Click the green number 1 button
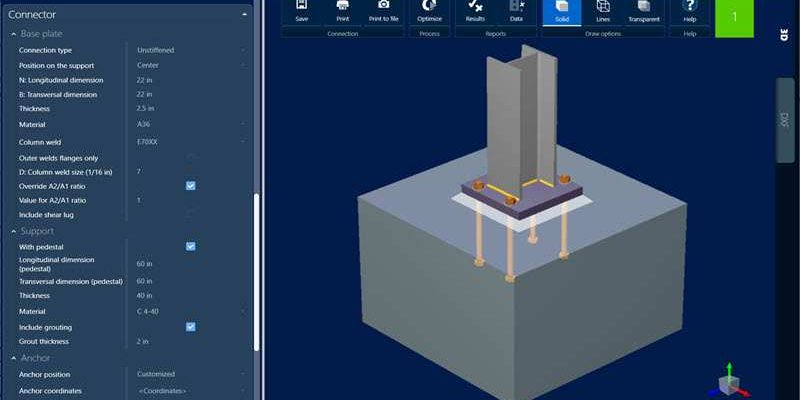The width and height of the screenshot is (800, 400). [735, 17]
